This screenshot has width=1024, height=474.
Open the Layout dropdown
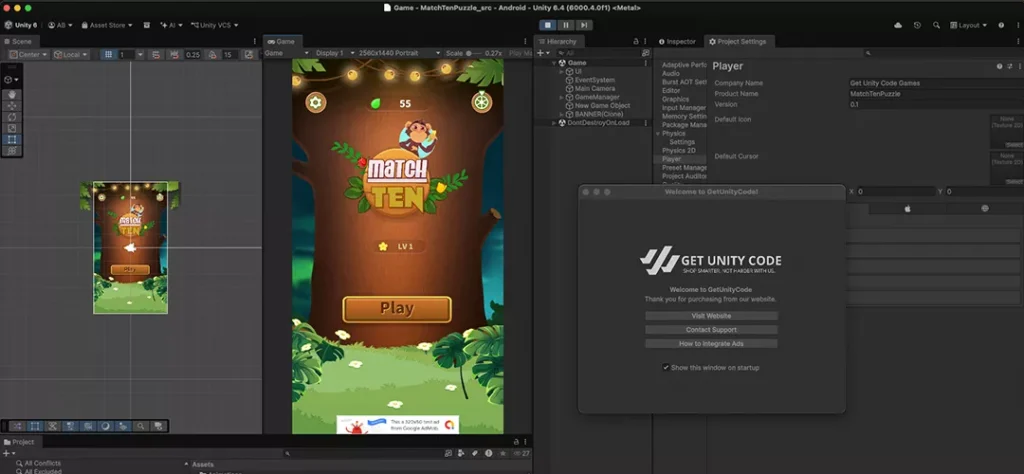968,25
